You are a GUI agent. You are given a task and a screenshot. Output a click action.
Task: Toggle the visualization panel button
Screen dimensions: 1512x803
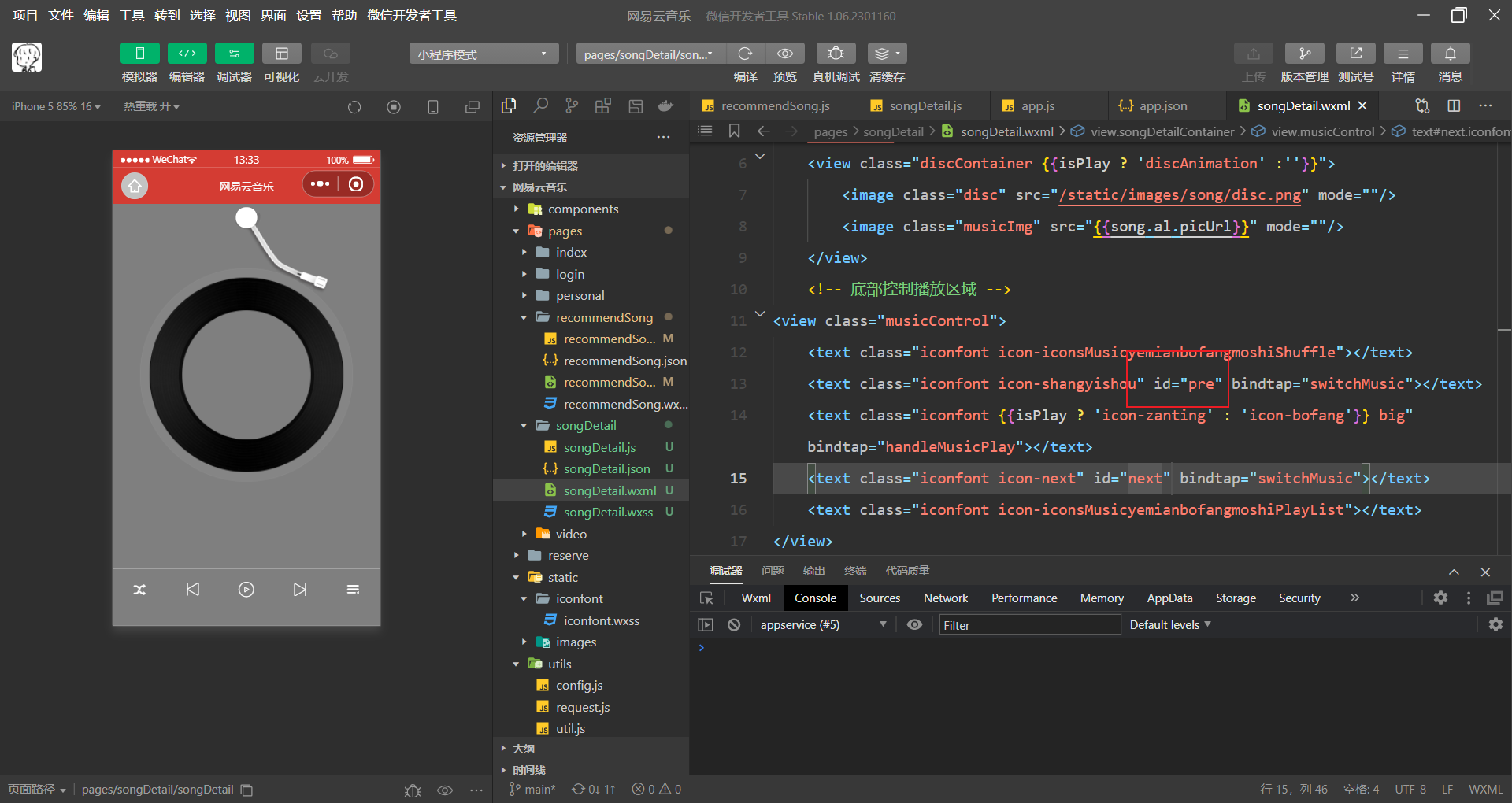click(281, 54)
